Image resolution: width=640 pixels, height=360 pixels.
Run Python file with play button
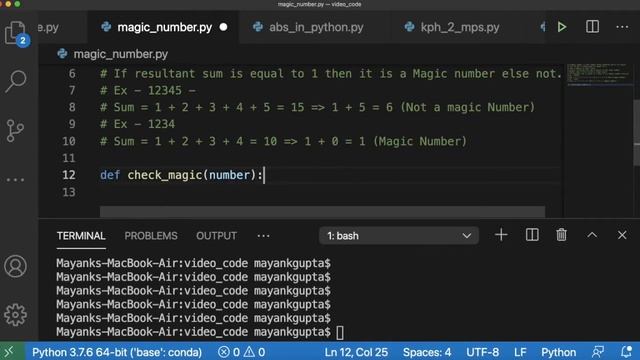click(x=562, y=27)
